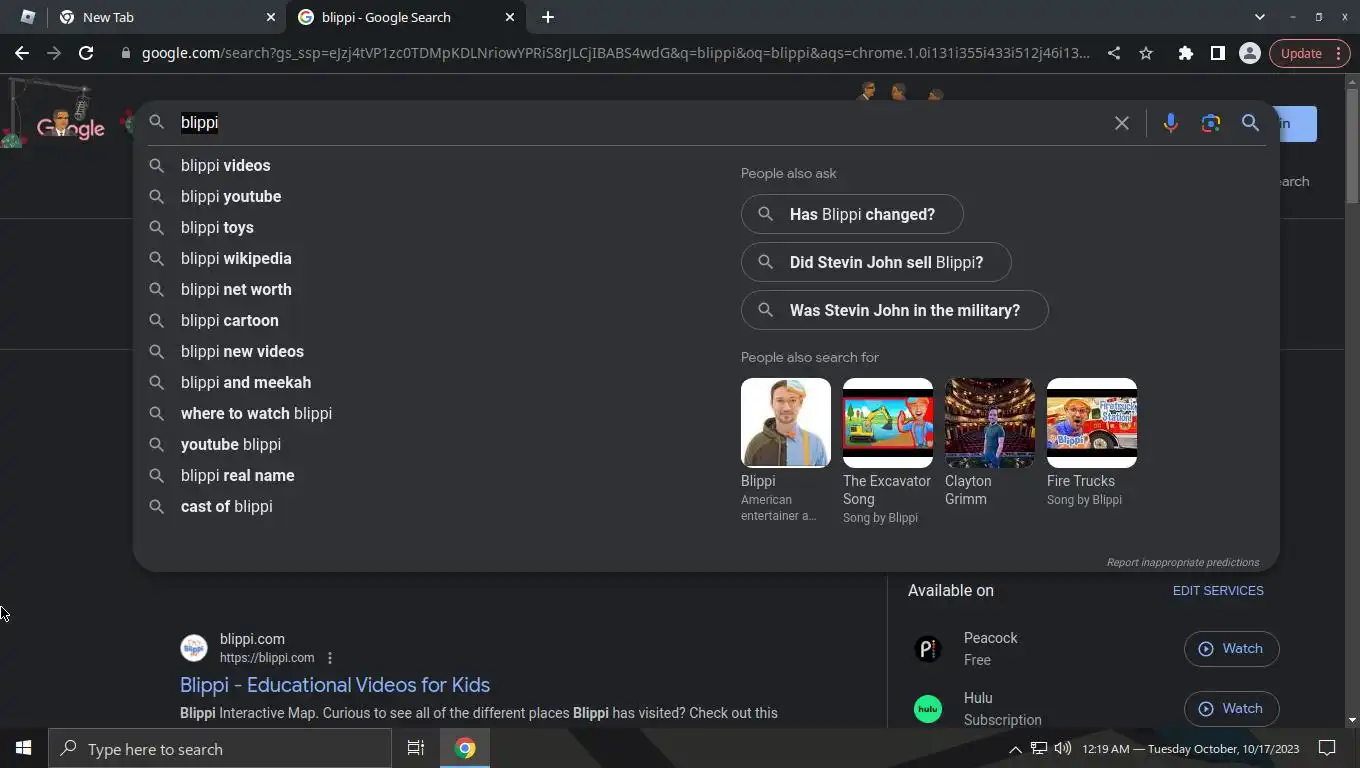Click the Peacock service logo
The image size is (1360, 768).
pos(928,649)
